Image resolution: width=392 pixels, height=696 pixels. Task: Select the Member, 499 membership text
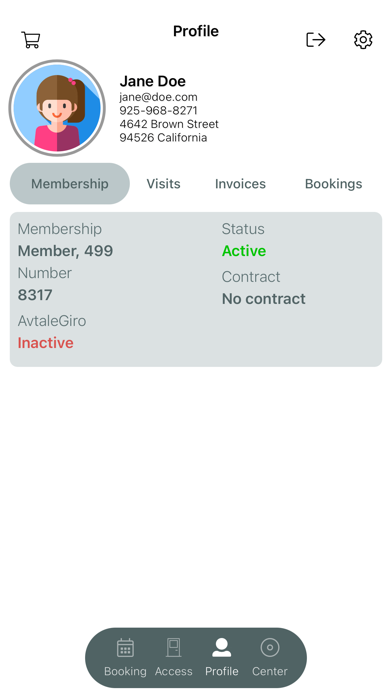pyautogui.click(x=65, y=251)
